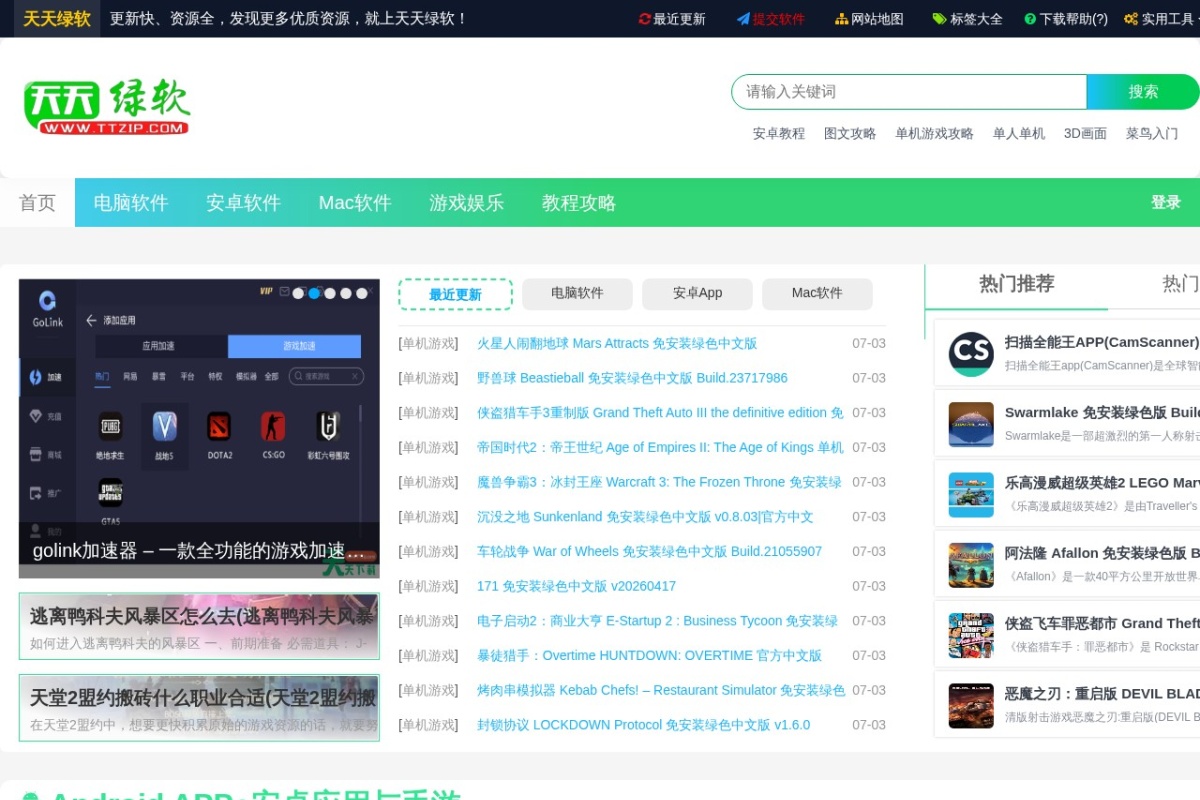This screenshot has height=800, width=1200.
Task: Click the 乐高漫威超级英雄2 game icon
Action: [971, 495]
